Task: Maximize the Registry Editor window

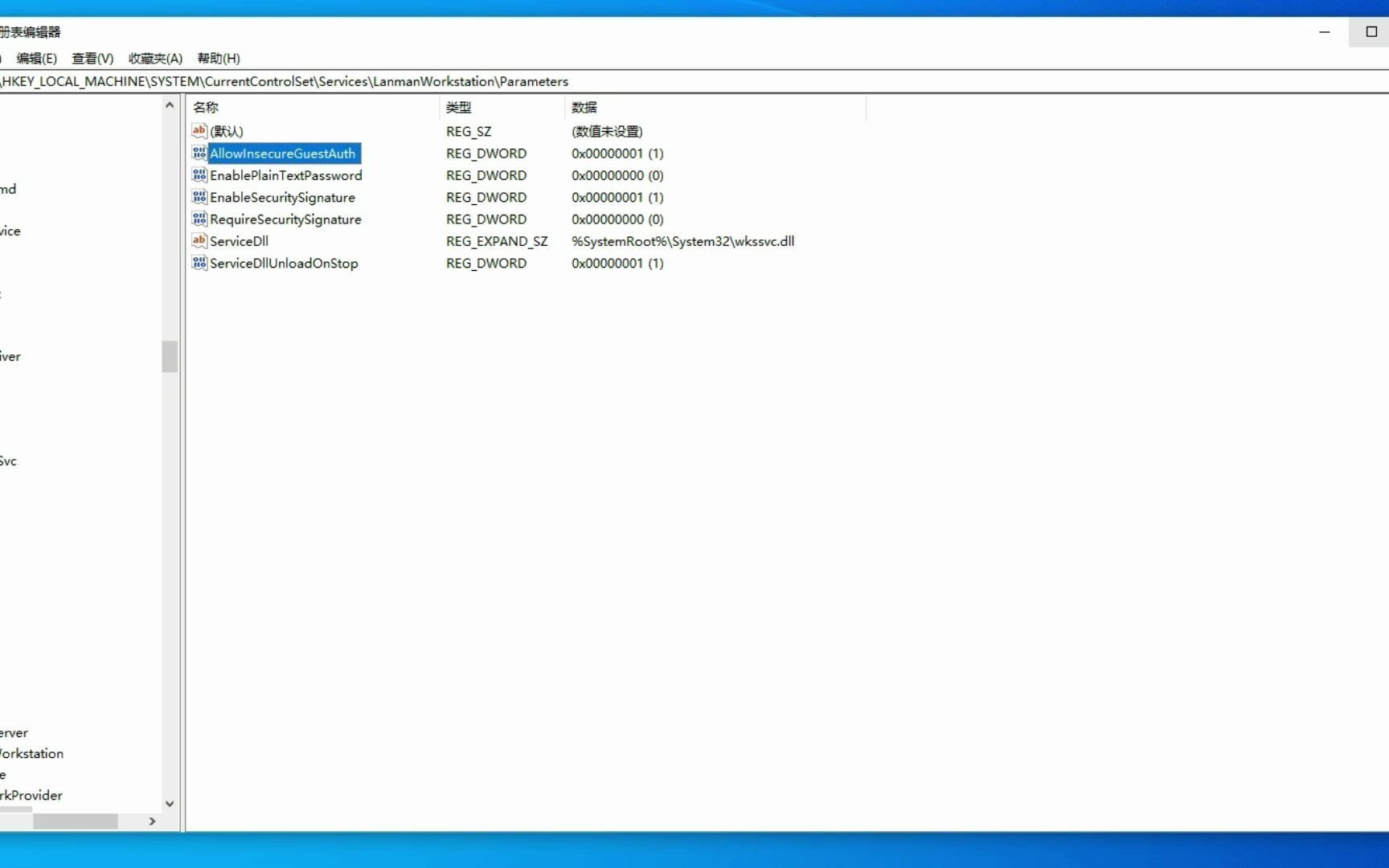Action: click(x=1371, y=32)
